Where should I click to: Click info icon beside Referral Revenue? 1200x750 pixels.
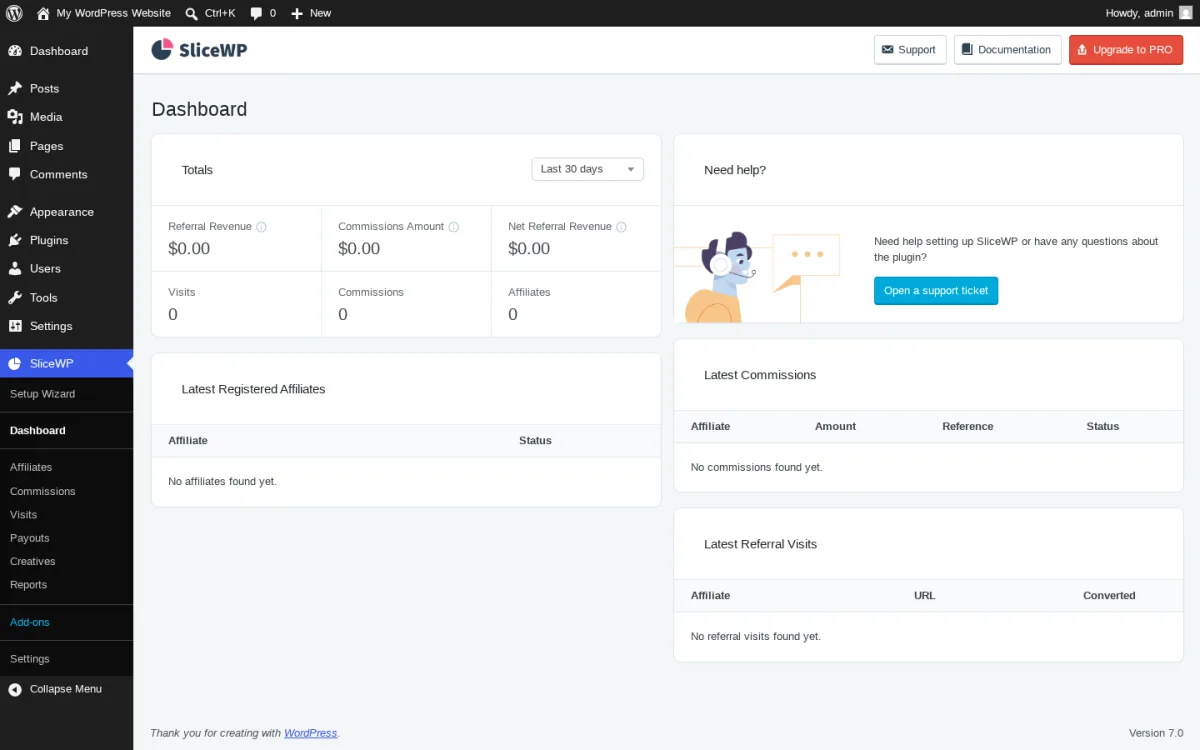point(261,227)
